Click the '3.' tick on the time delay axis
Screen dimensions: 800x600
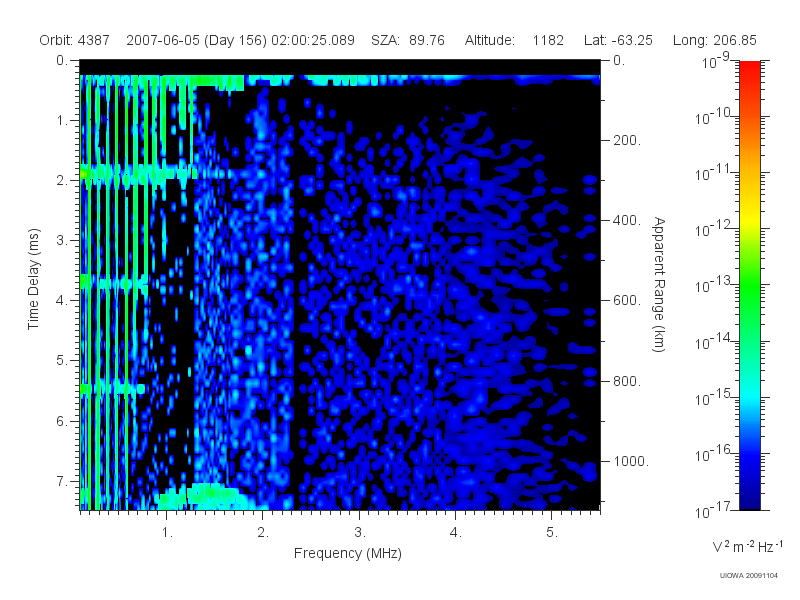tap(62, 240)
